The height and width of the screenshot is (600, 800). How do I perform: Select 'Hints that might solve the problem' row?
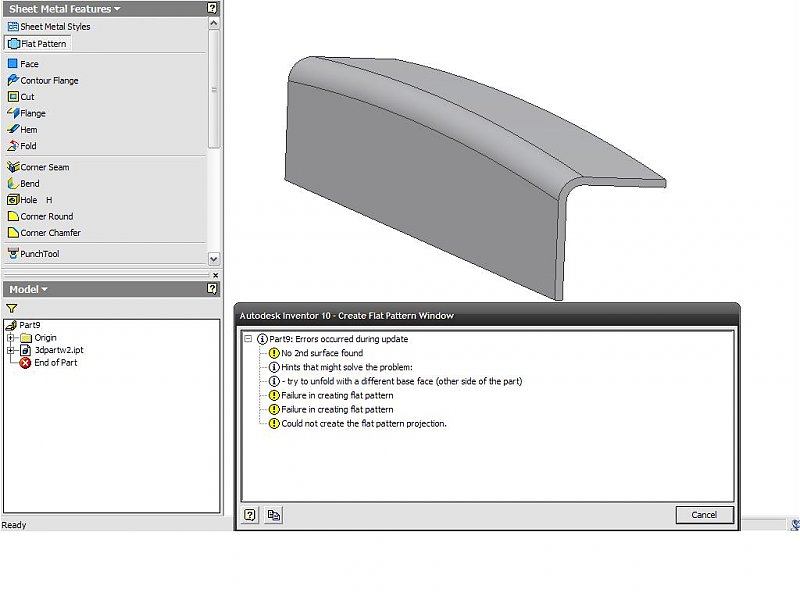click(x=341, y=367)
